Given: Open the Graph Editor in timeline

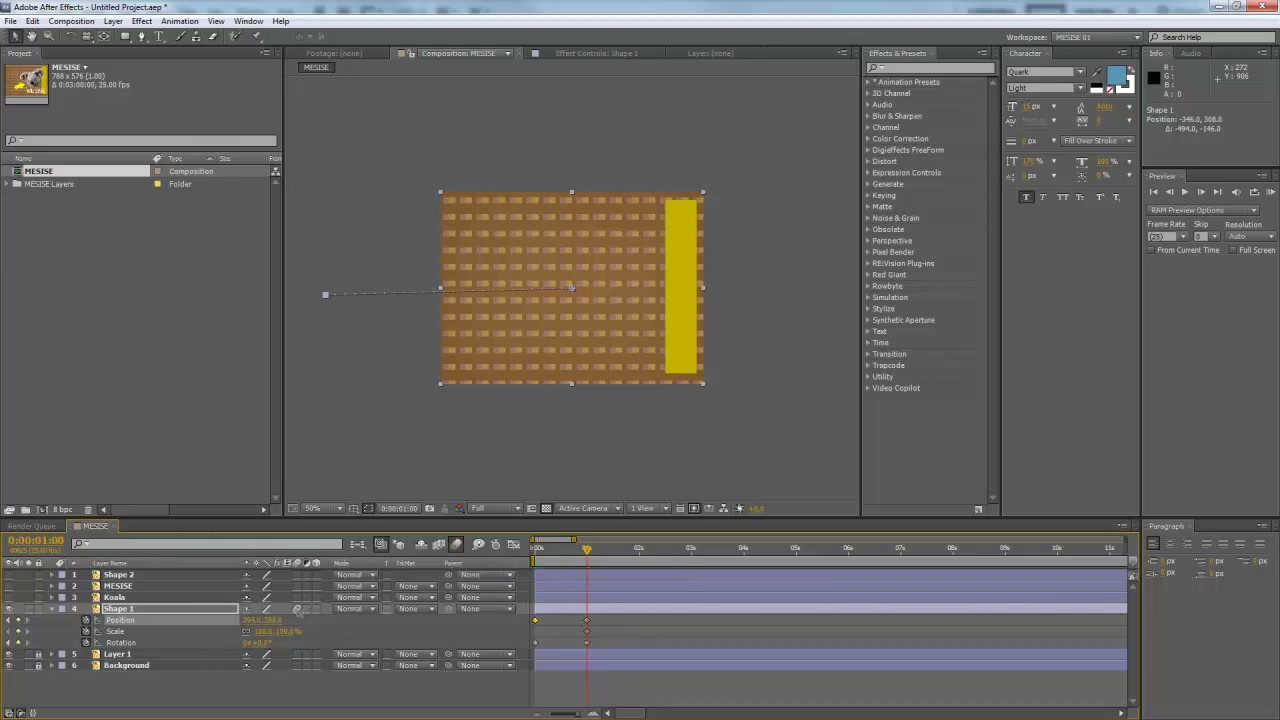Looking at the screenshot, I should pyautogui.click(x=515, y=544).
